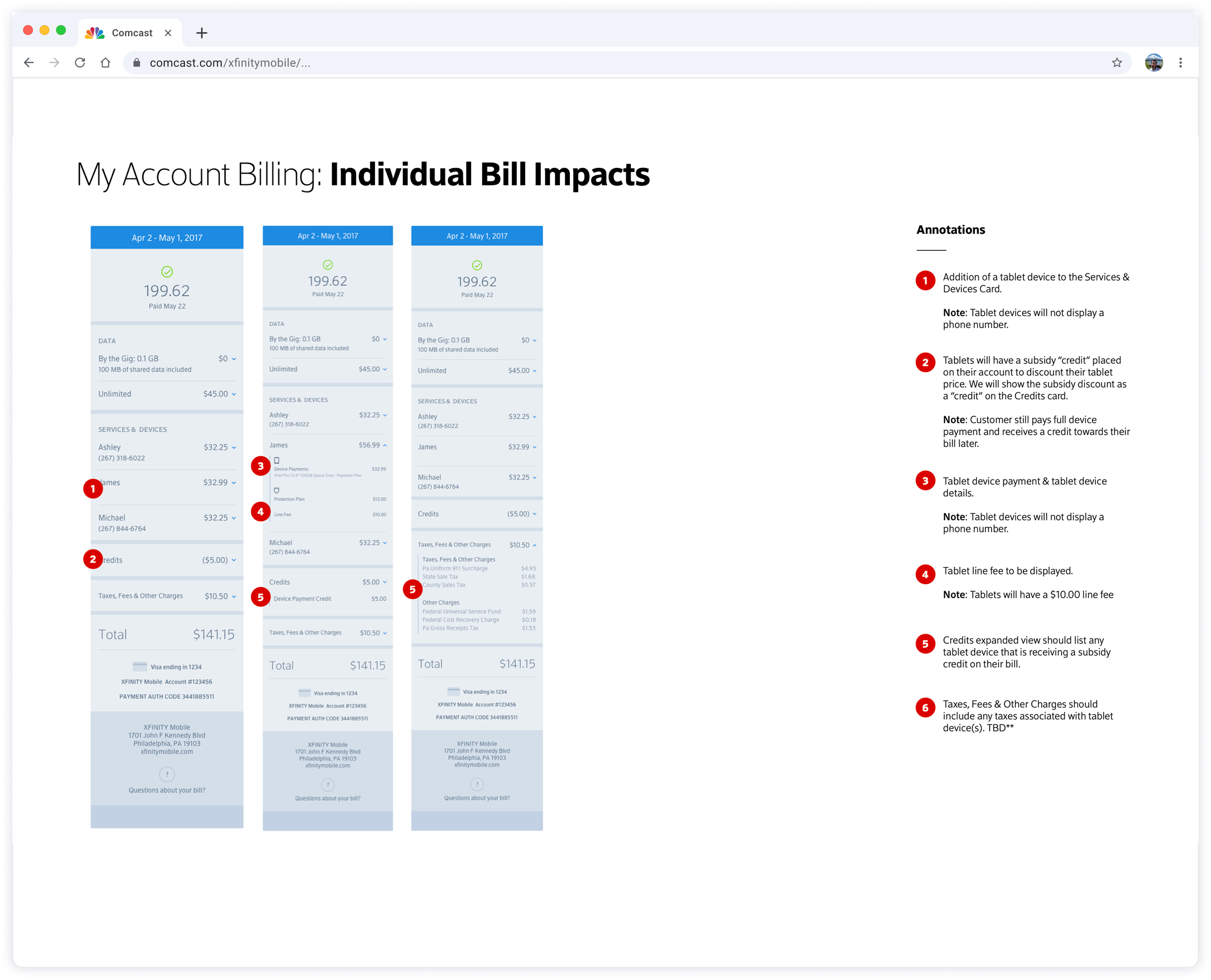
Task: Click the "Line Fee" $10.00 line item
Action: click(x=330, y=515)
